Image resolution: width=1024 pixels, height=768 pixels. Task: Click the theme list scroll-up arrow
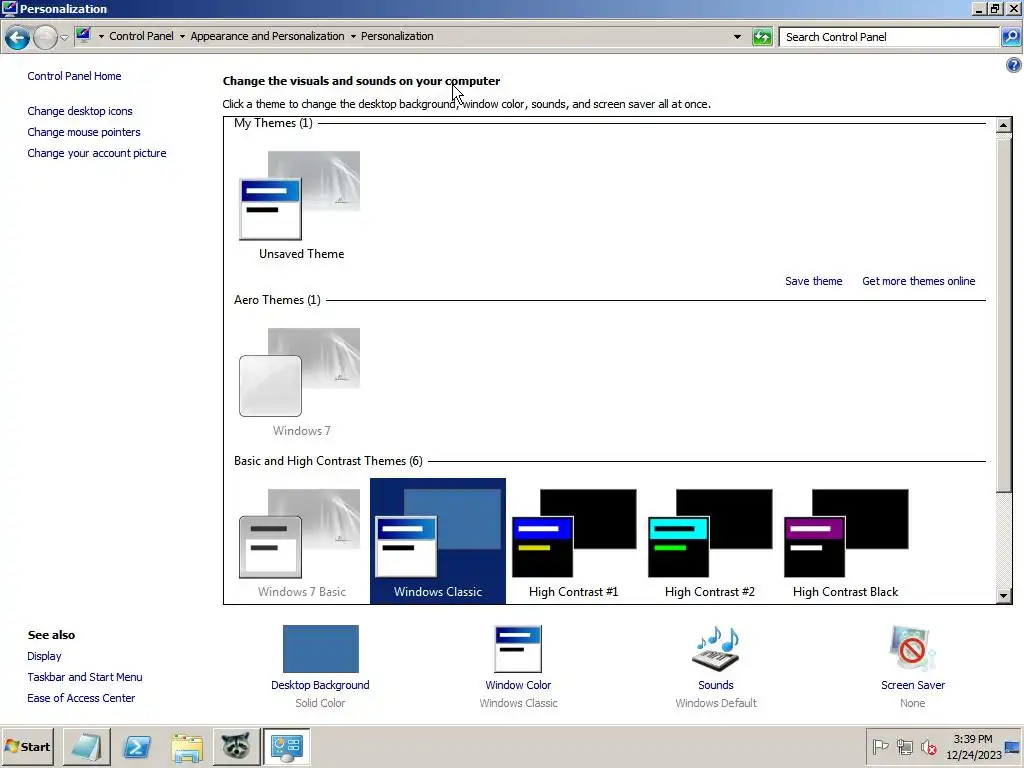[1004, 125]
